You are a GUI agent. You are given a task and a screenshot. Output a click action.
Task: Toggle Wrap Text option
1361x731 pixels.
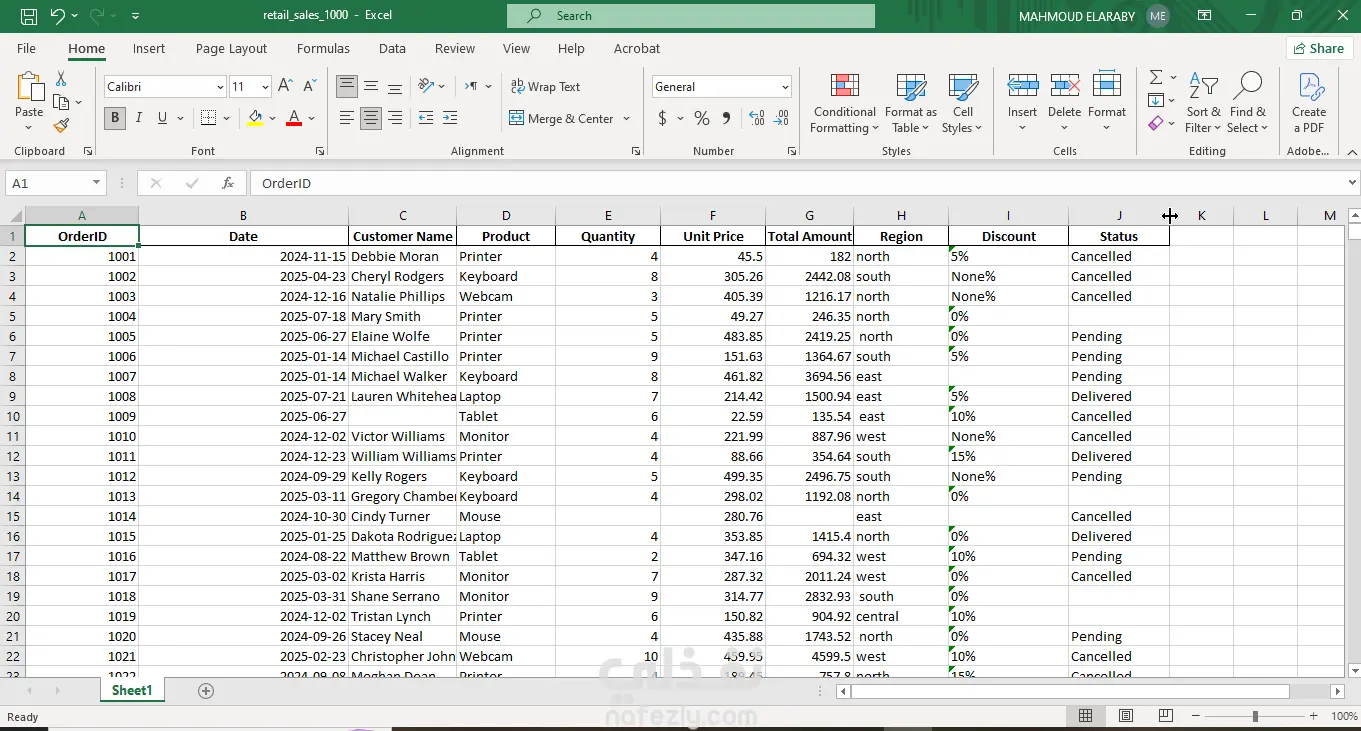tap(545, 87)
